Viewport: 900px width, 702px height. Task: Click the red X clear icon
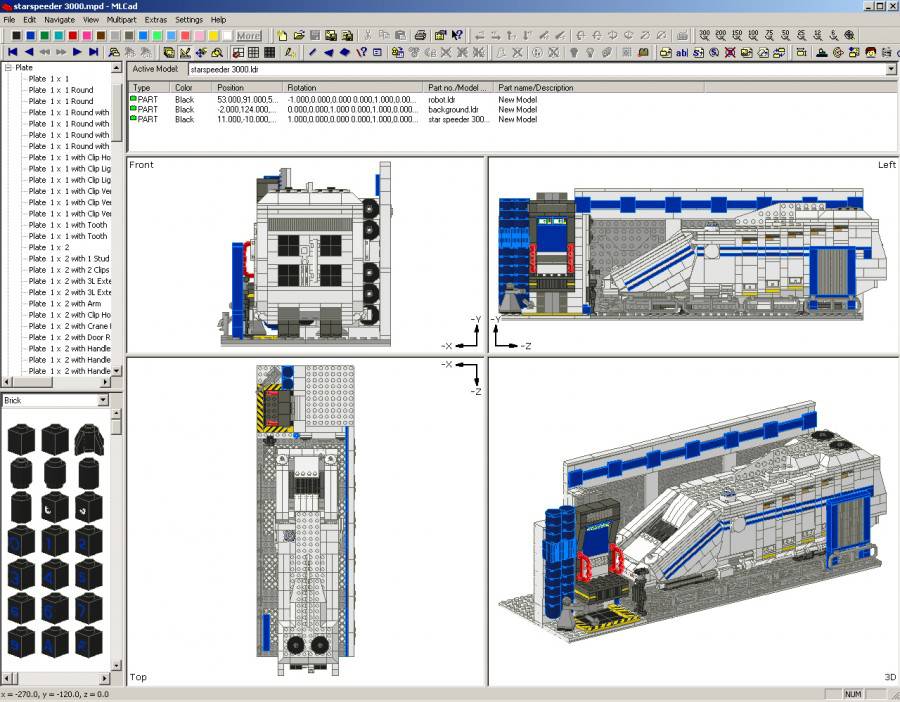[x=730, y=52]
